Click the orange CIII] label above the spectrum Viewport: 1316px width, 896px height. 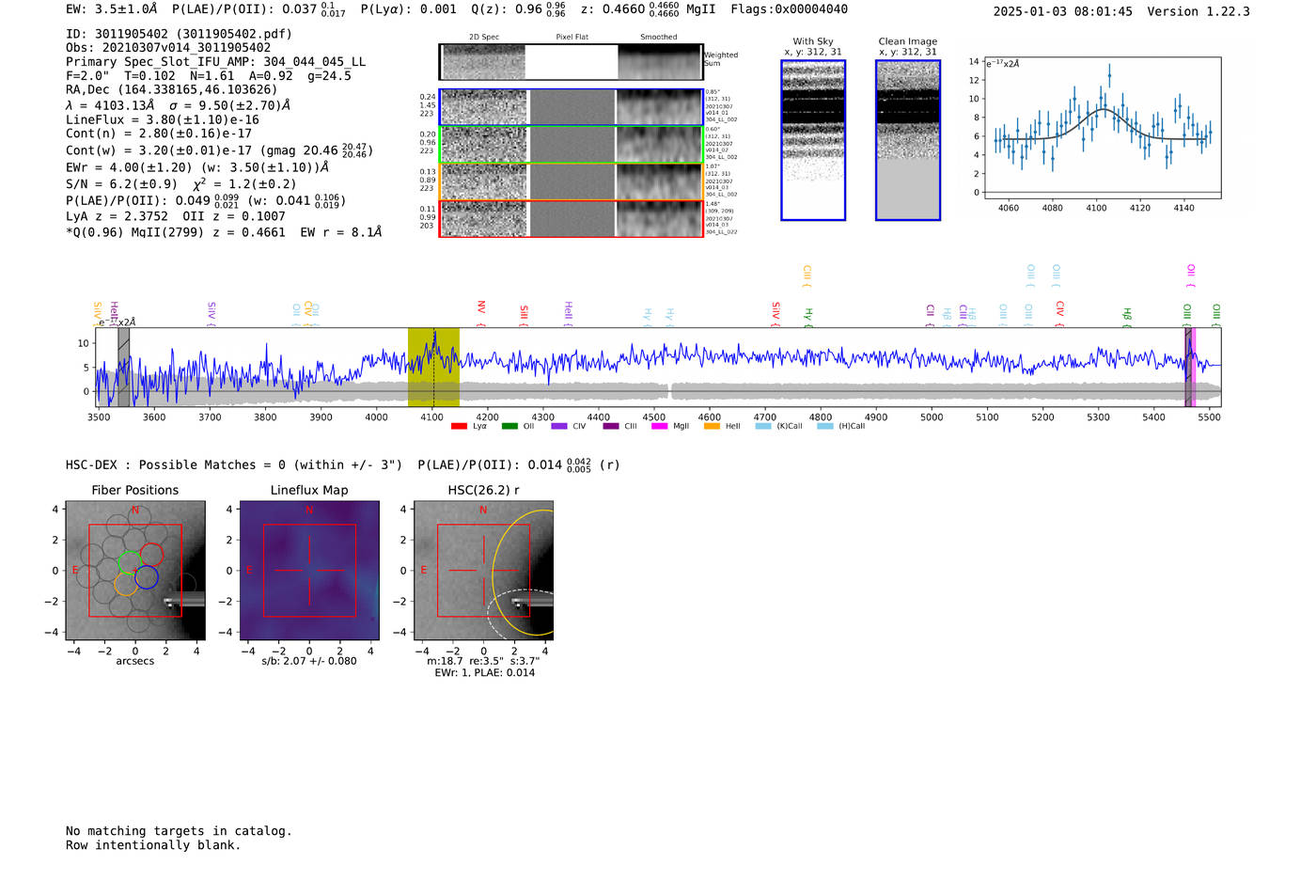(807, 276)
